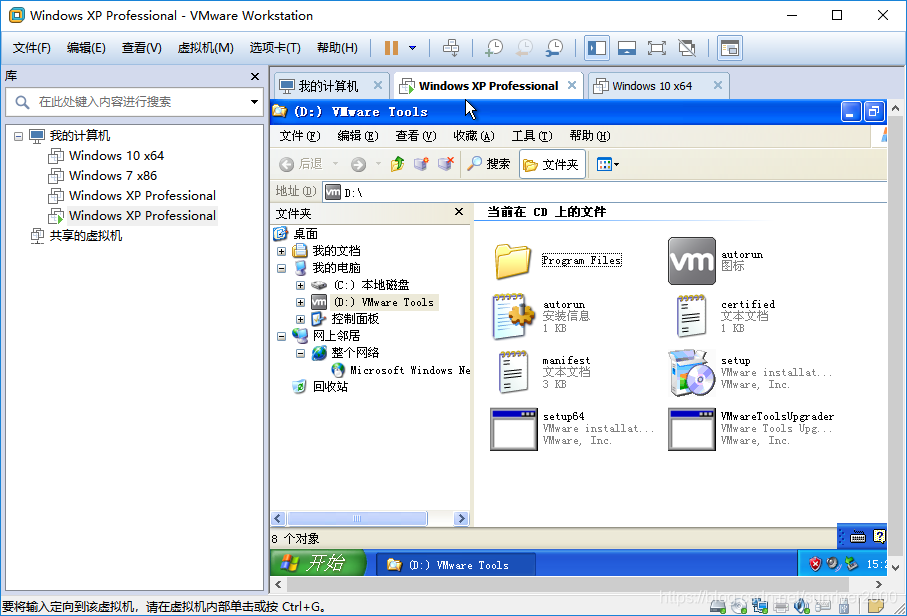This screenshot has height=616, width=907.
Task: Click the 后退 back button
Action: point(302,164)
